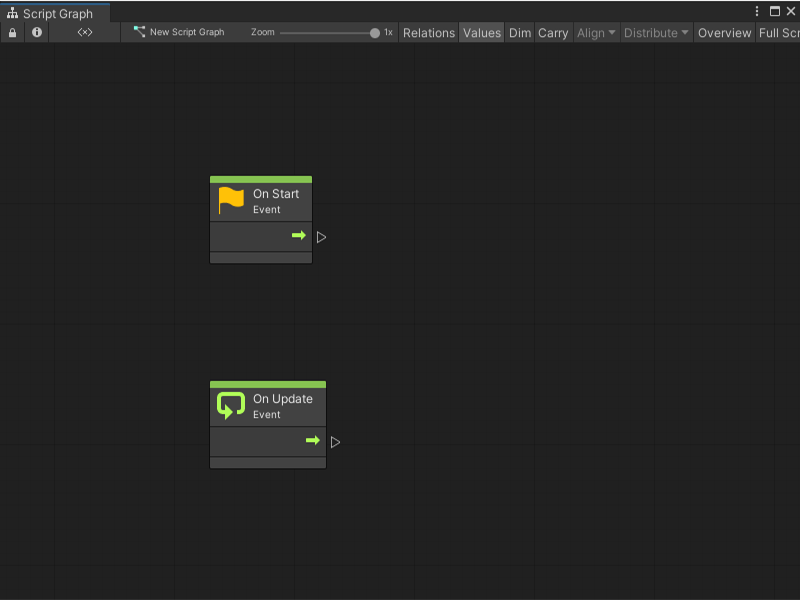Click the graph icon next to New Script Graph
The height and width of the screenshot is (600, 800).
click(x=139, y=32)
